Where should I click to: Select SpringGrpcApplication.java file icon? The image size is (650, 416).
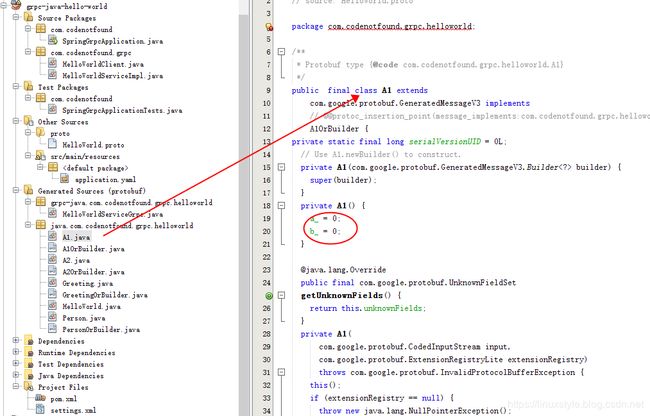[x=53, y=40]
